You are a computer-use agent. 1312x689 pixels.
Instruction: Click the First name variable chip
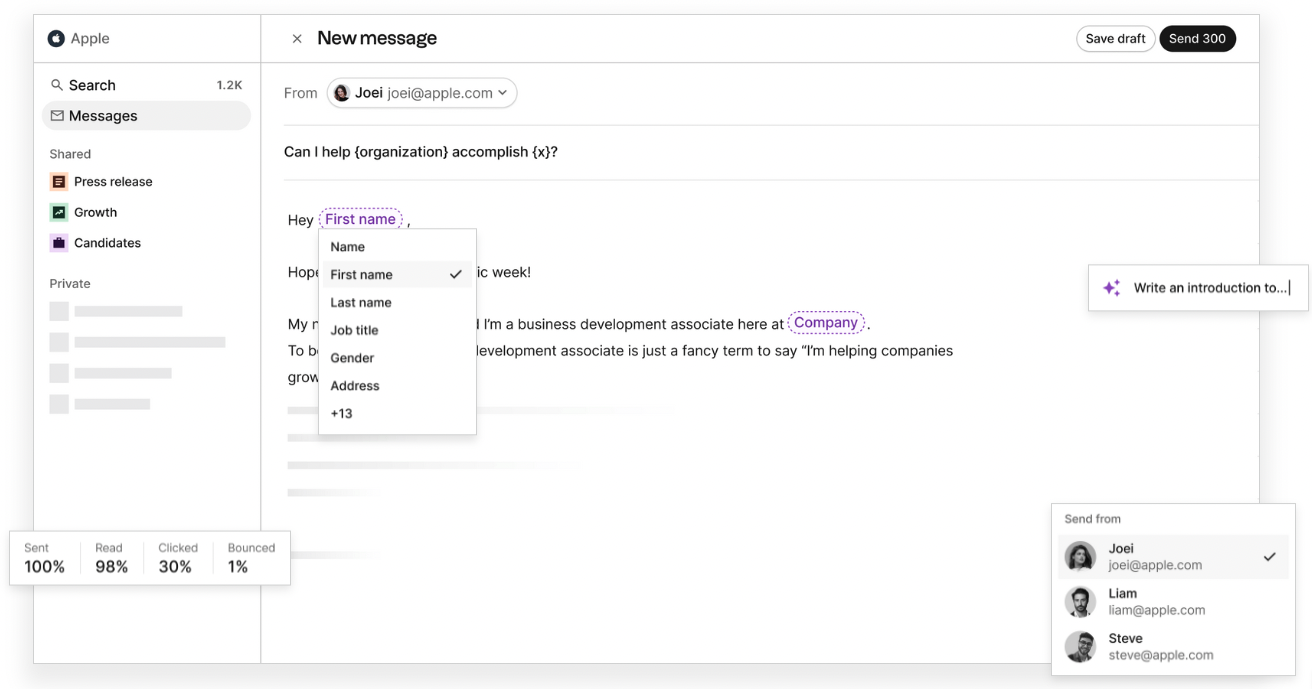click(361, 219)
